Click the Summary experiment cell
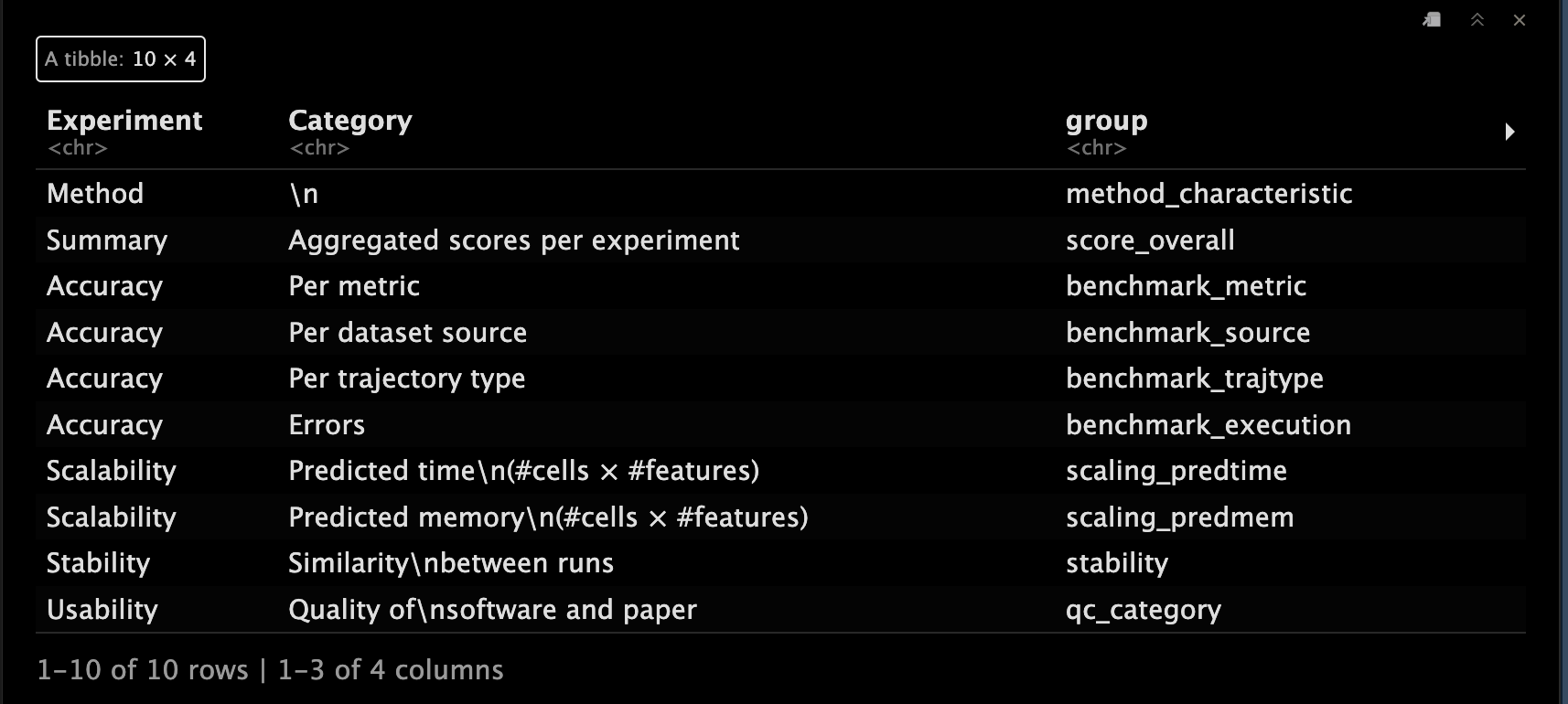Viewport: 1568px width, 704px height. point(107,240)
